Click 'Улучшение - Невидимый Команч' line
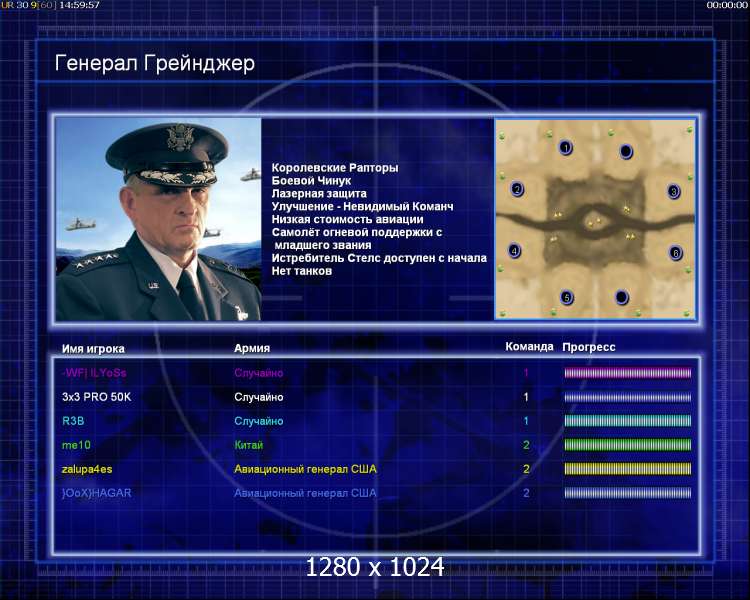 [363, 207]
